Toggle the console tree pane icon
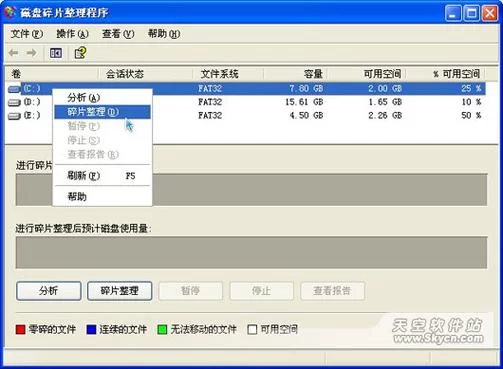Screen dimensions: 503x369 tap(56, 53)
